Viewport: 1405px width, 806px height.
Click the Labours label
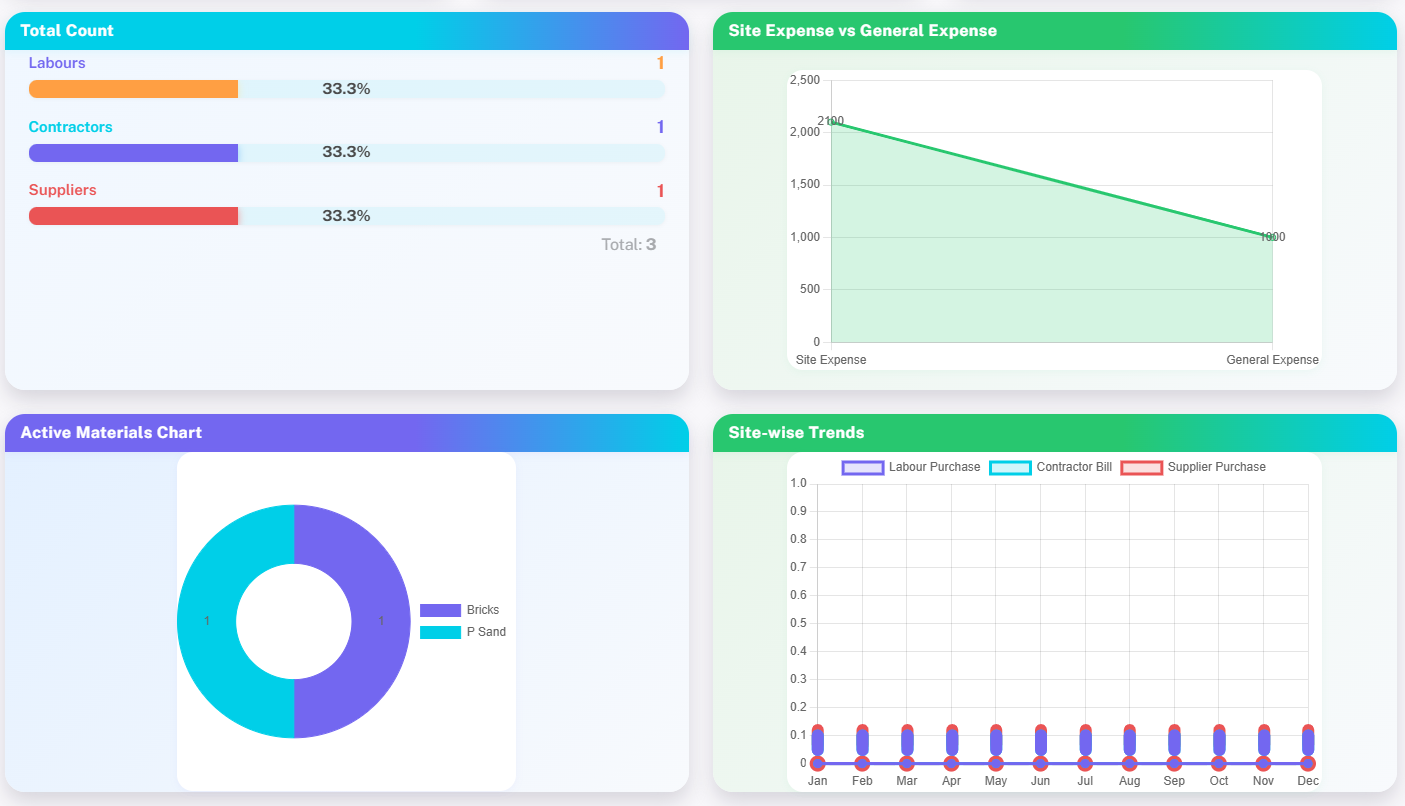[57, 63]
